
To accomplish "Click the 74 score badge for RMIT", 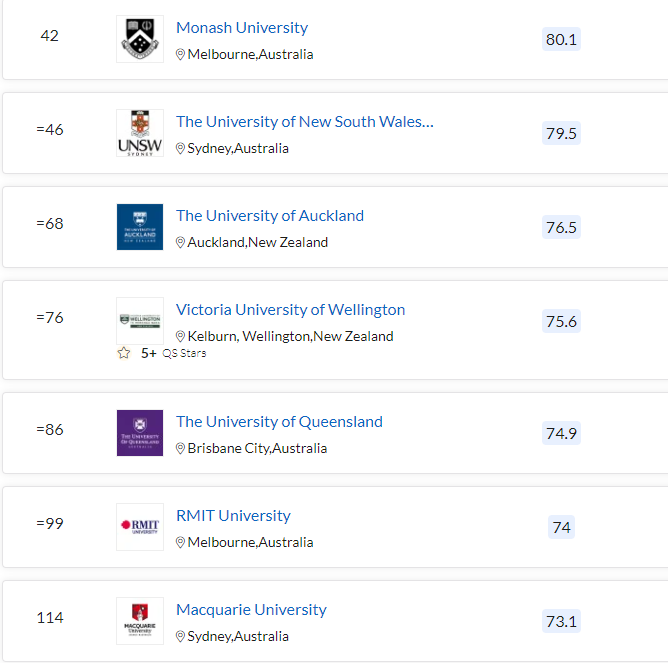I will [x=561, y=527].
